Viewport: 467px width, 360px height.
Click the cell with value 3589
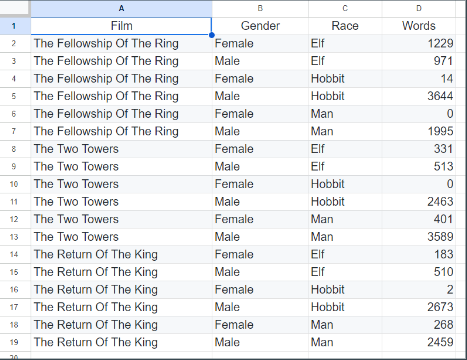pos(419,237)
